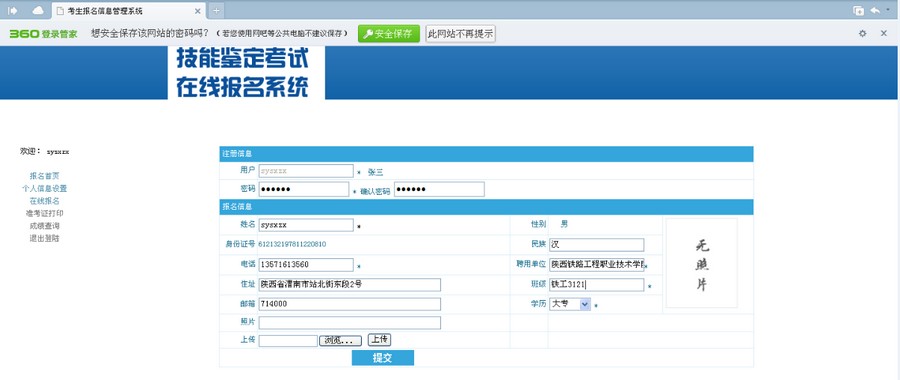This screenshot has width=900, height=380.
Task: Click the 张三 text beside user field
Action: coord(375,172)
